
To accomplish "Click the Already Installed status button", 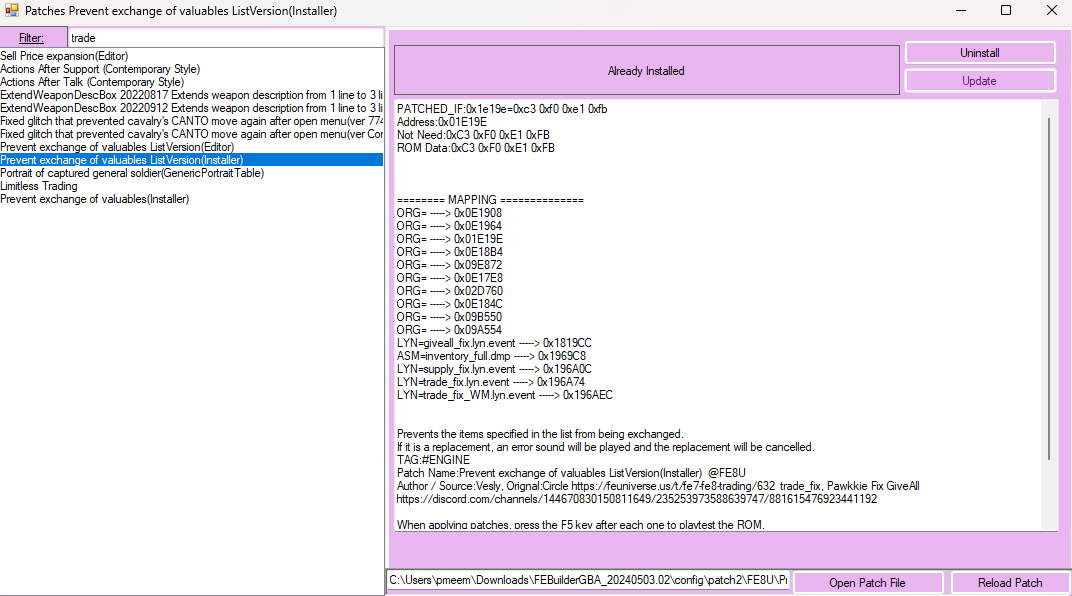I will [x=646, y=70].
